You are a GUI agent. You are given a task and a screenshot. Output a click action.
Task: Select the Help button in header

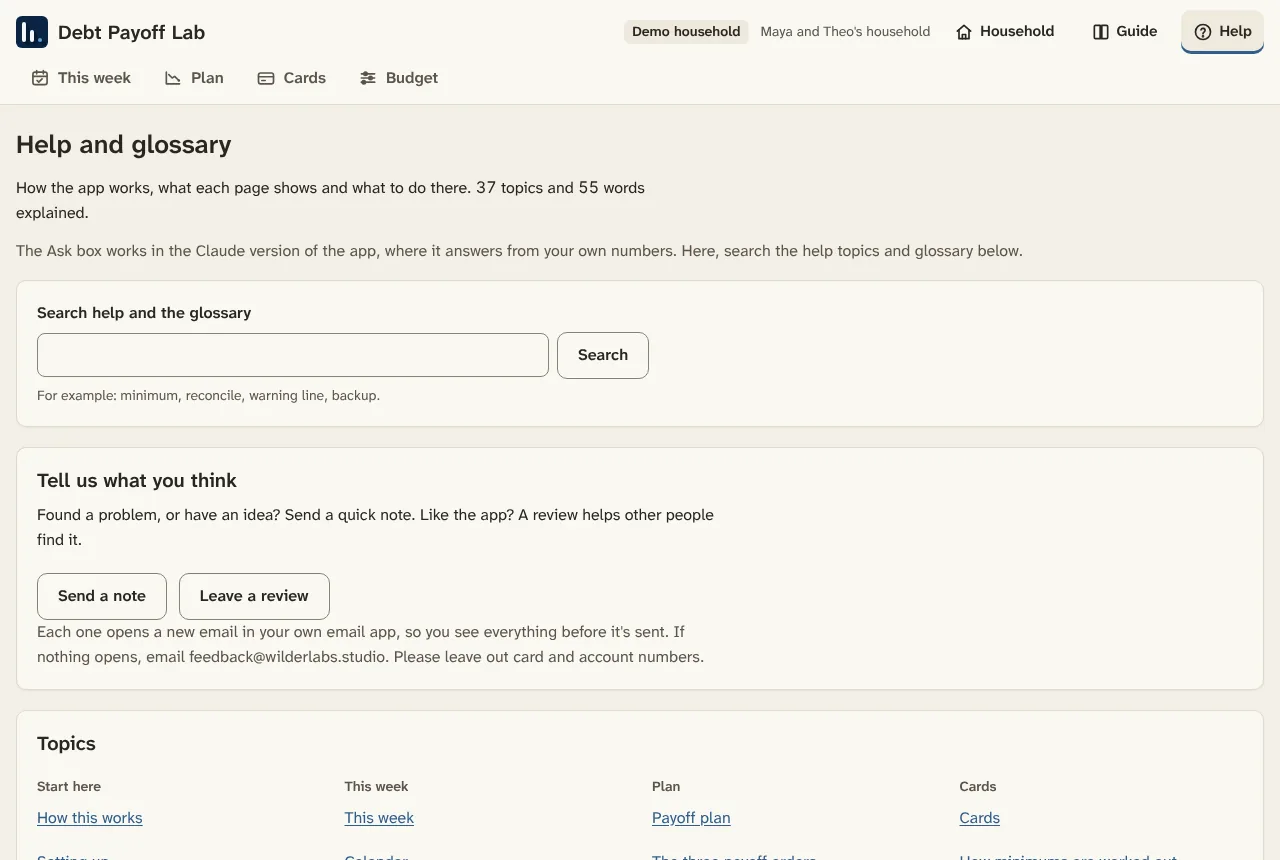[1223, 32]
